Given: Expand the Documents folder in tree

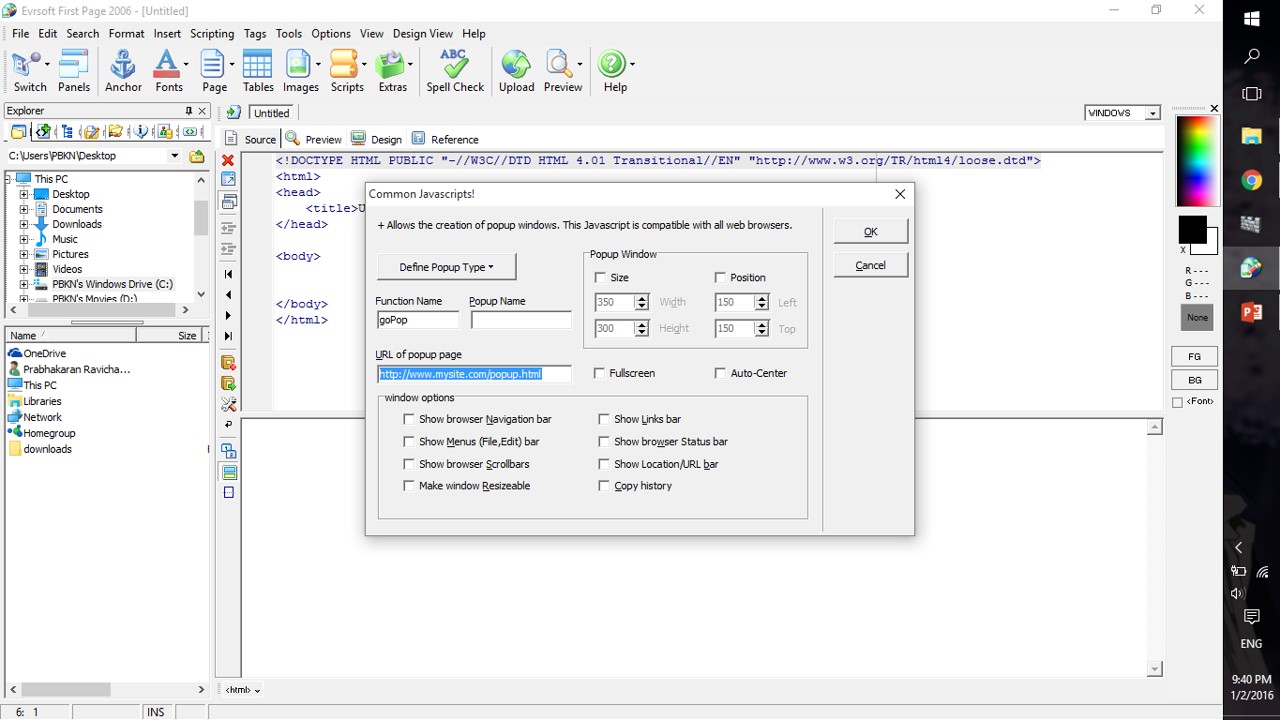Looking at the screenshot, I should coord(24,209).
